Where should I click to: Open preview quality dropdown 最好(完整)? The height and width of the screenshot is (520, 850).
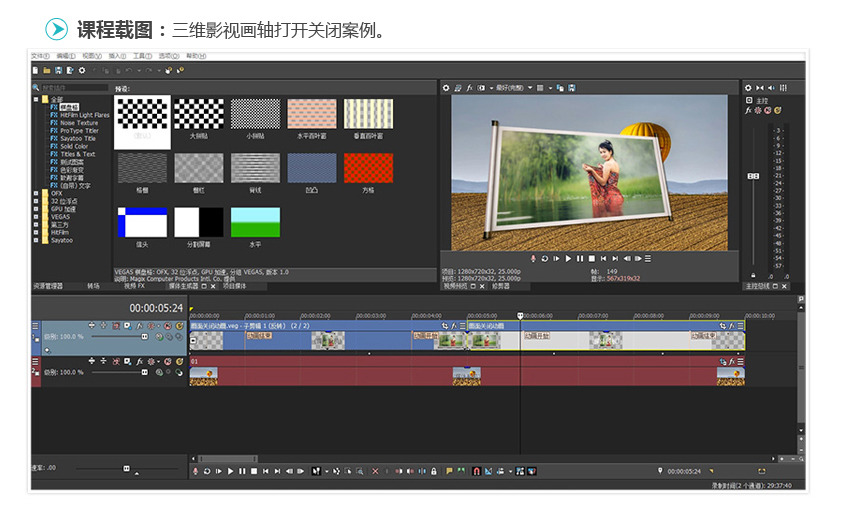(513, 88)
